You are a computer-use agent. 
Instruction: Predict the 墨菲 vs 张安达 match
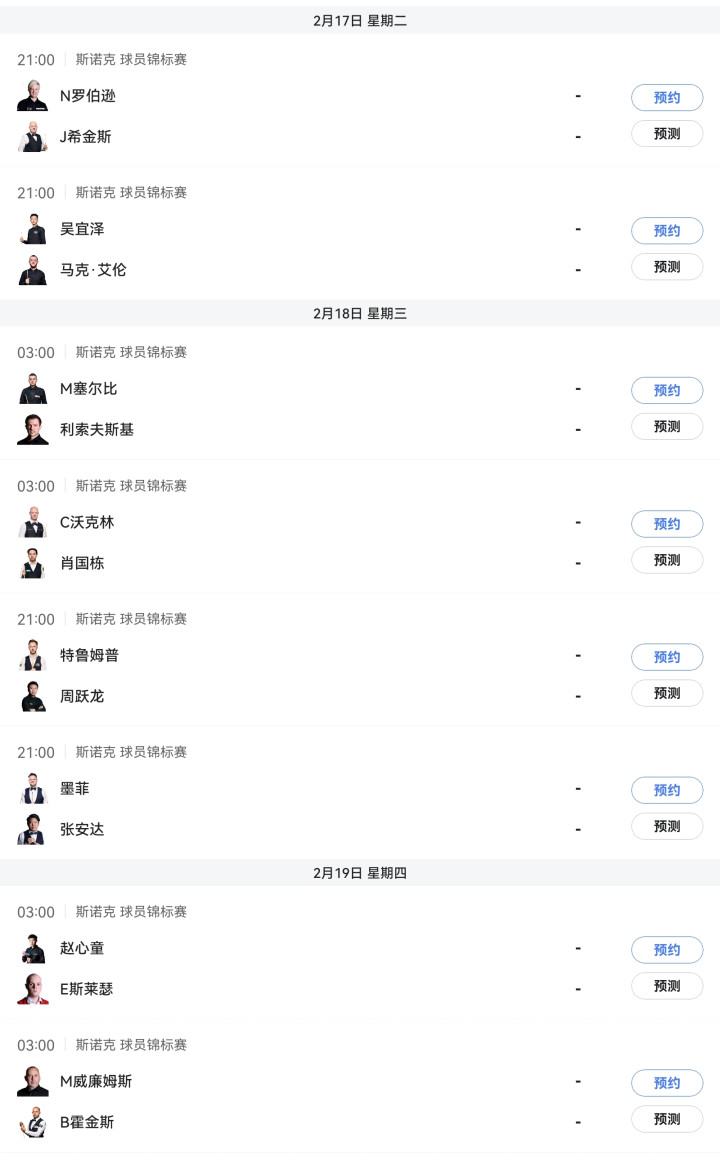(x=667, y=826)
